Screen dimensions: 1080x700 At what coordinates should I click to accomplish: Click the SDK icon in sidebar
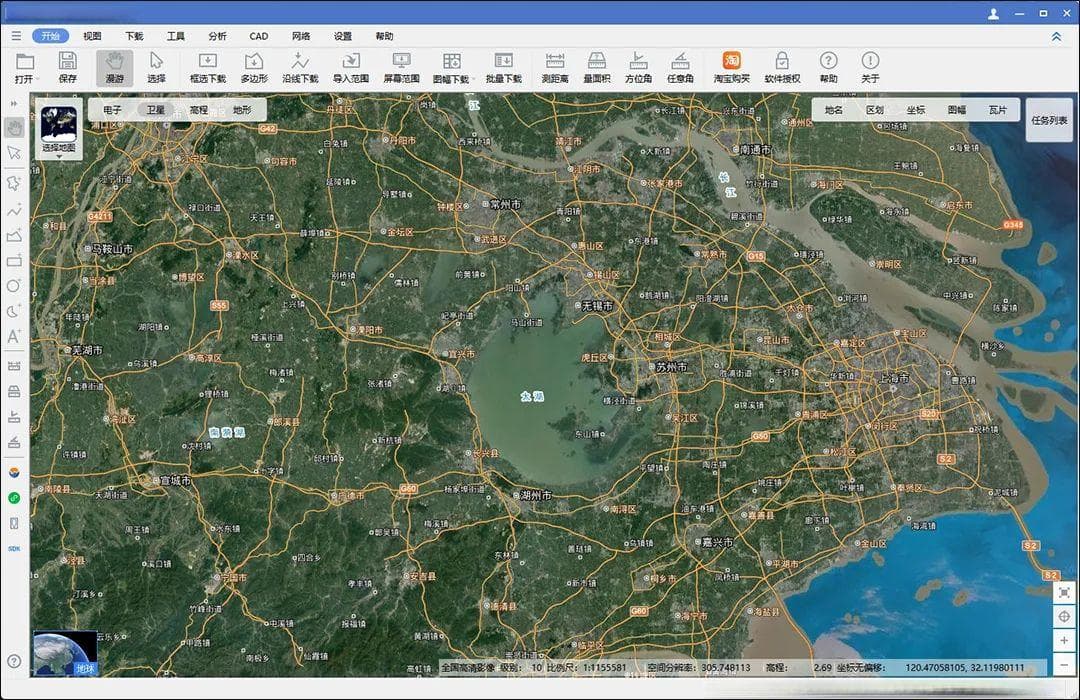point(14,548)
